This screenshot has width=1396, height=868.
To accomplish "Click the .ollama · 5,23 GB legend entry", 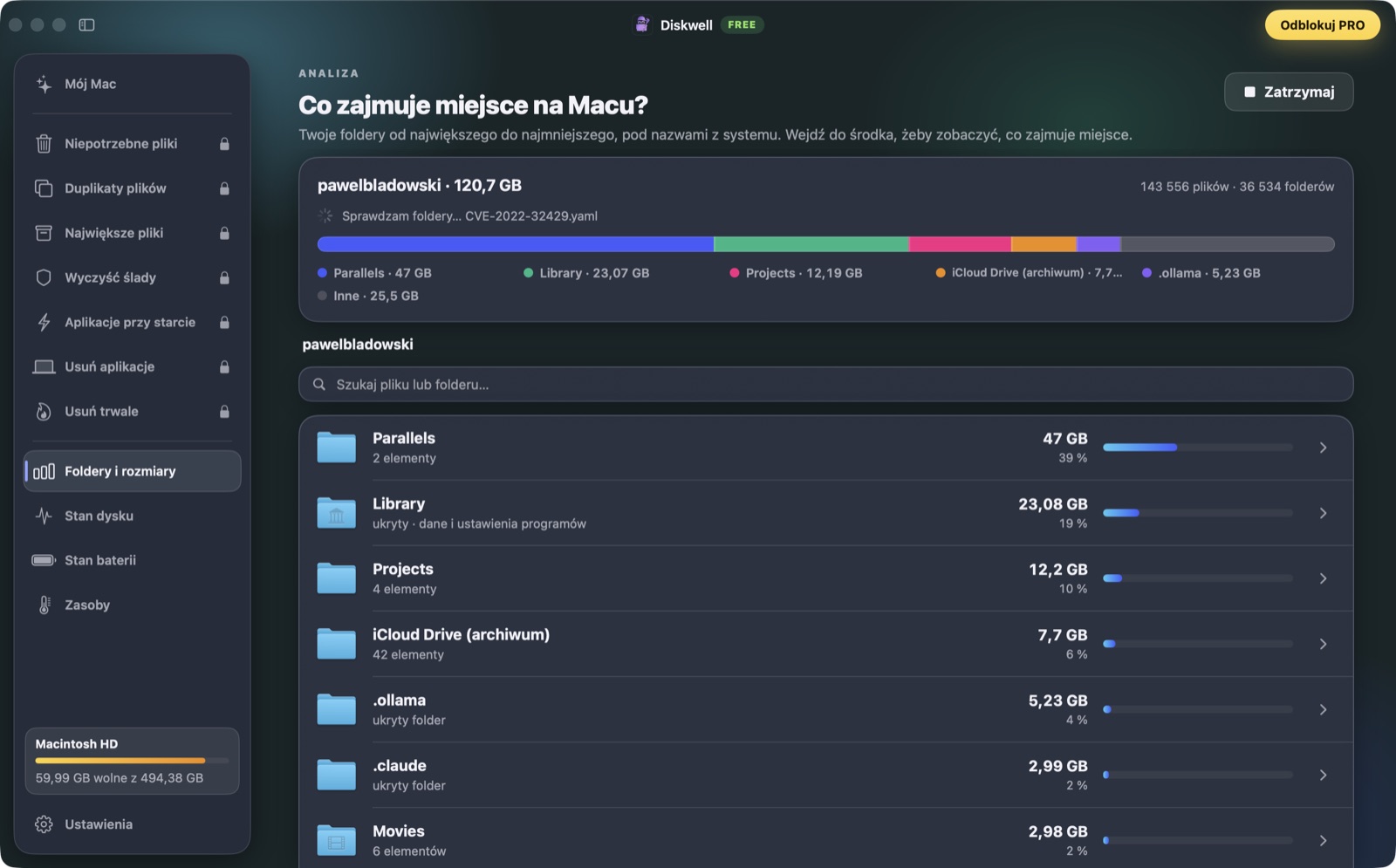I will 1201,273.
